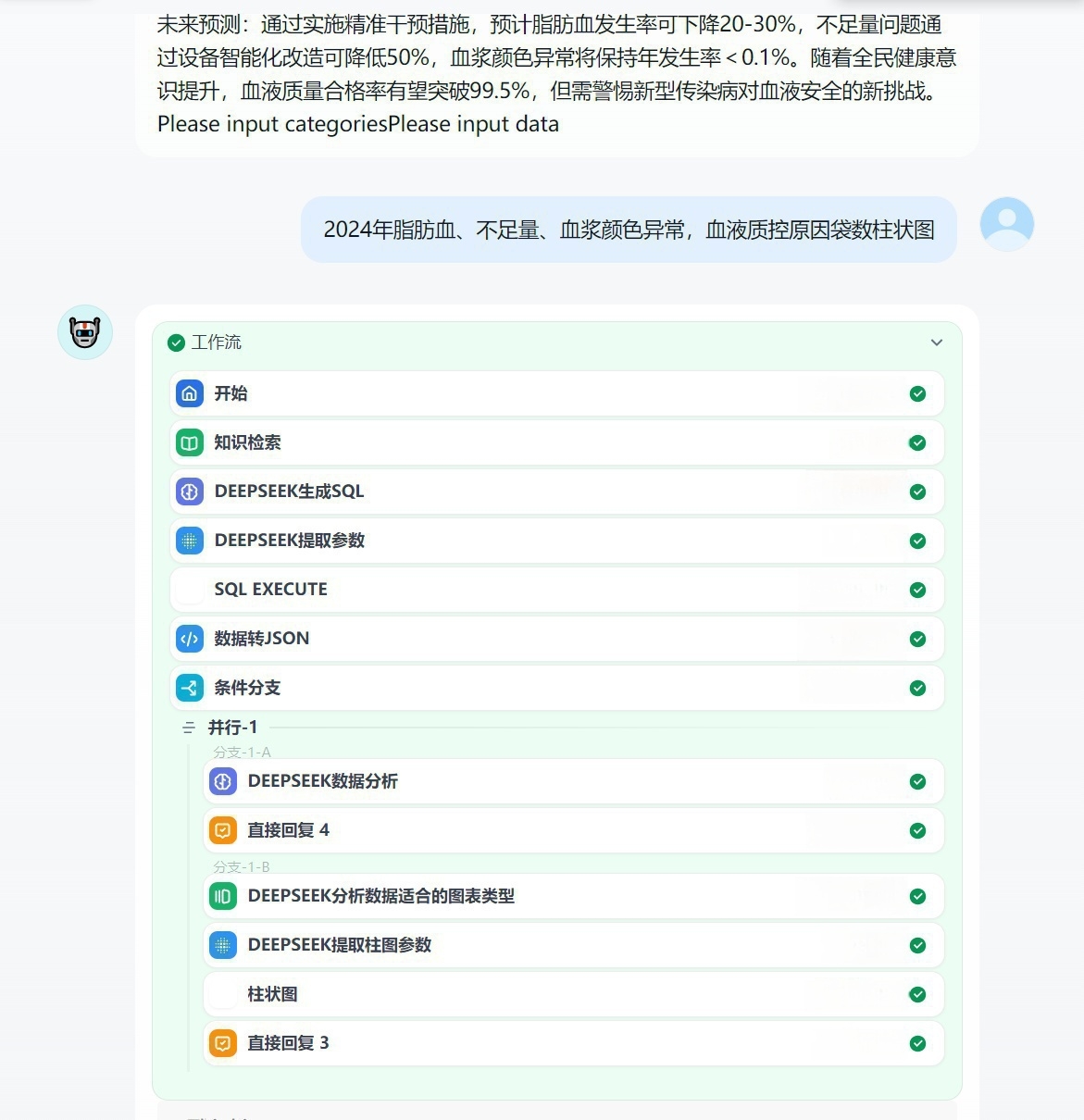Click the DEEPSEEK提取参数 blue icon
The width and height of the screenshot is (1084, 1120).
click(x=190, y=541)
